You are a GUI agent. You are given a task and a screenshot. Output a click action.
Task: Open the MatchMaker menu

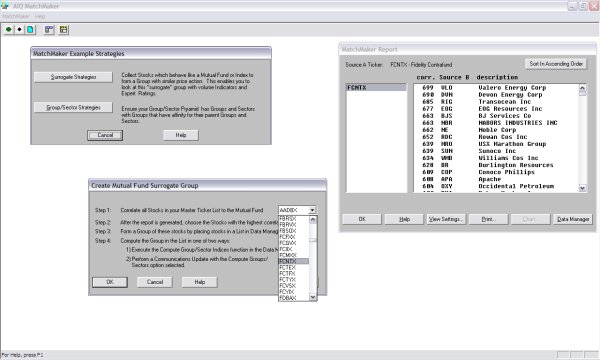(16, 16)
